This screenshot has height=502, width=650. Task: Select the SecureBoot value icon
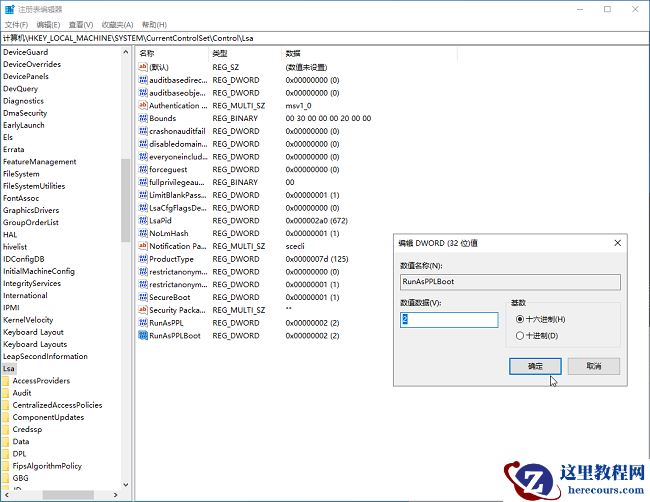tap(143, 297)
